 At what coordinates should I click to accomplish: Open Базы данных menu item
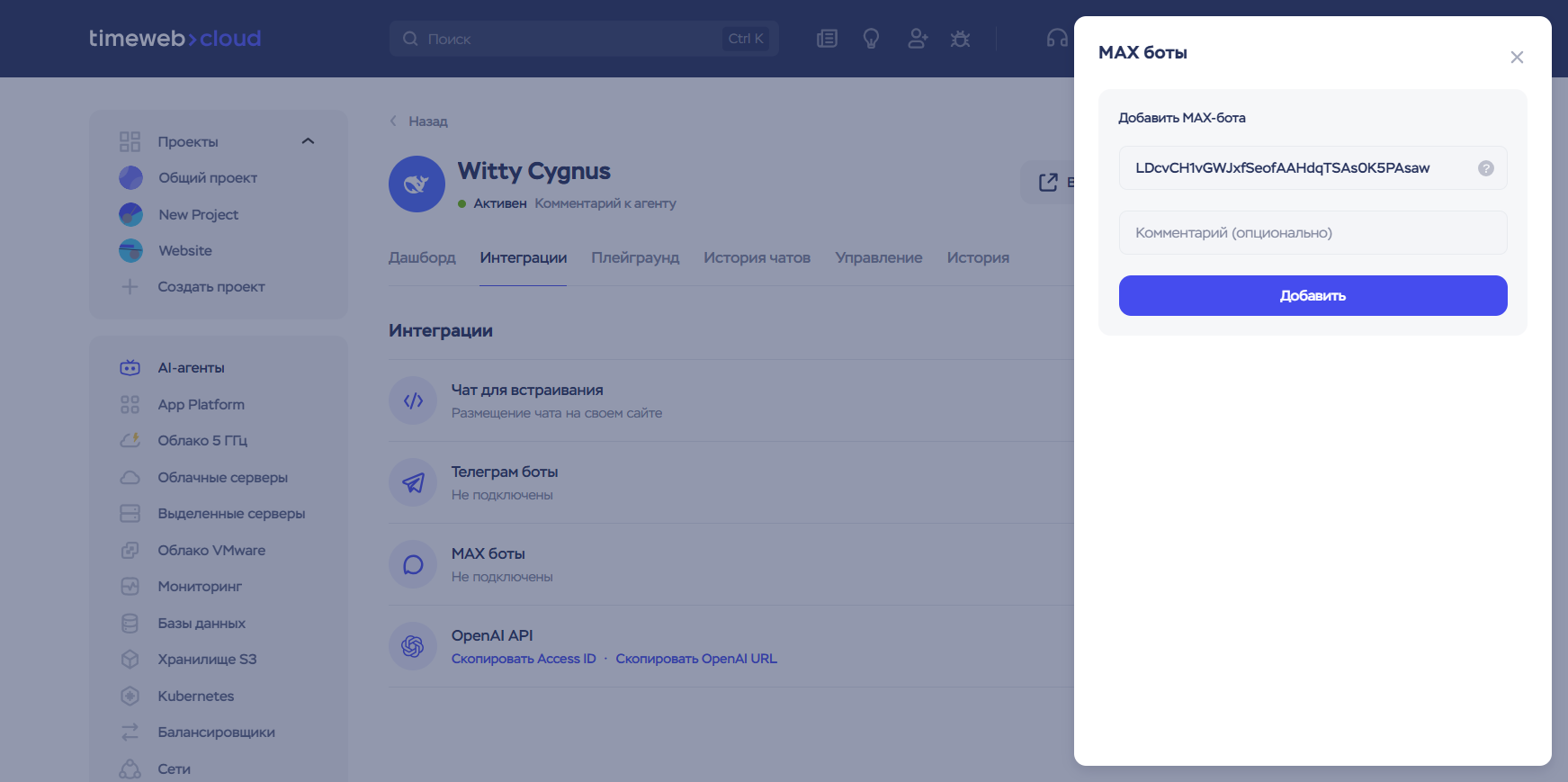202,624
